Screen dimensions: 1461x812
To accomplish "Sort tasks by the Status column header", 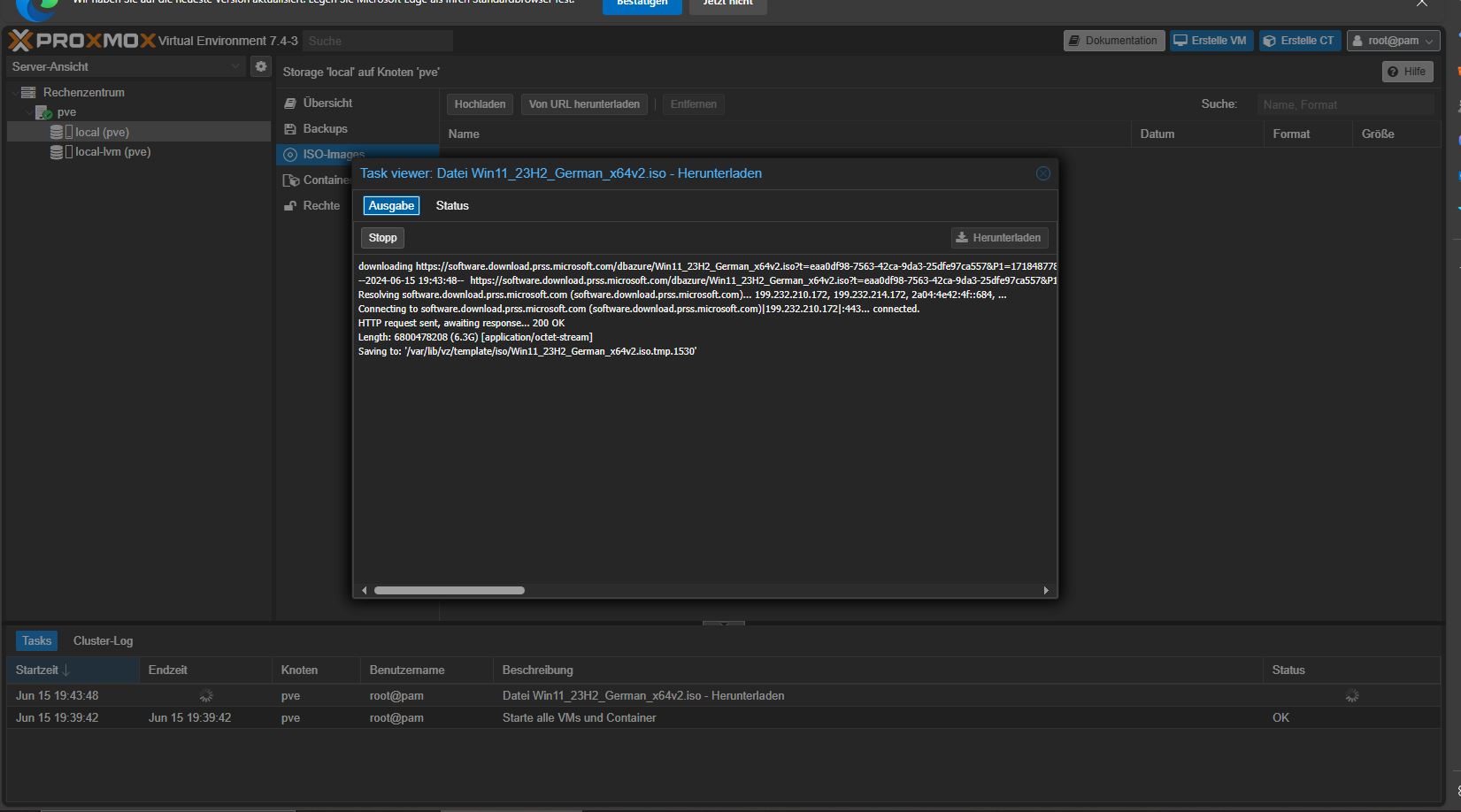I will tap(1351, 670).
